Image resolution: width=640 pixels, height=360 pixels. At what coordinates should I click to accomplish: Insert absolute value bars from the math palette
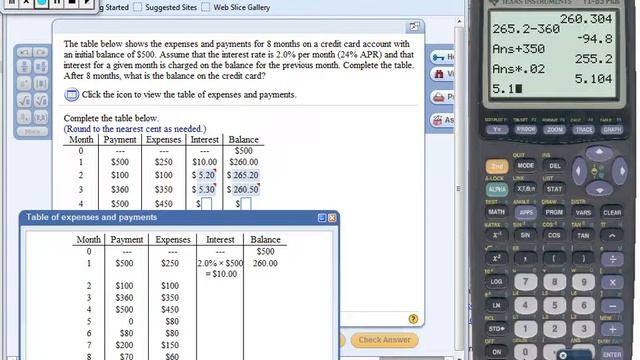(x=40, y=83)
